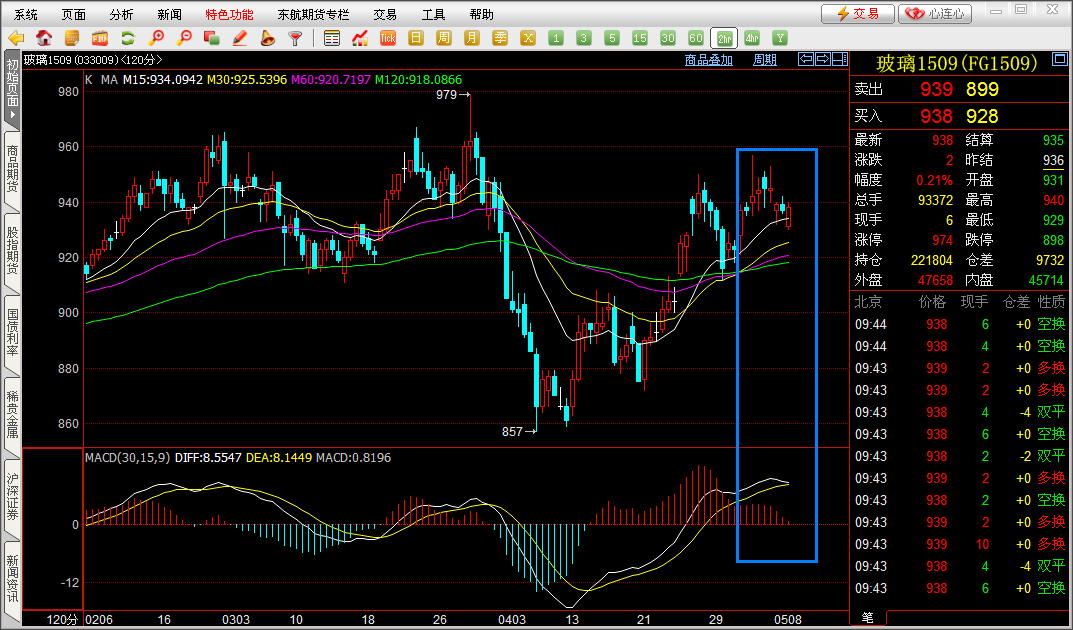Open the Tick chart icon
The height and width of the screenshot is (630, 1073).
(388, 38)
